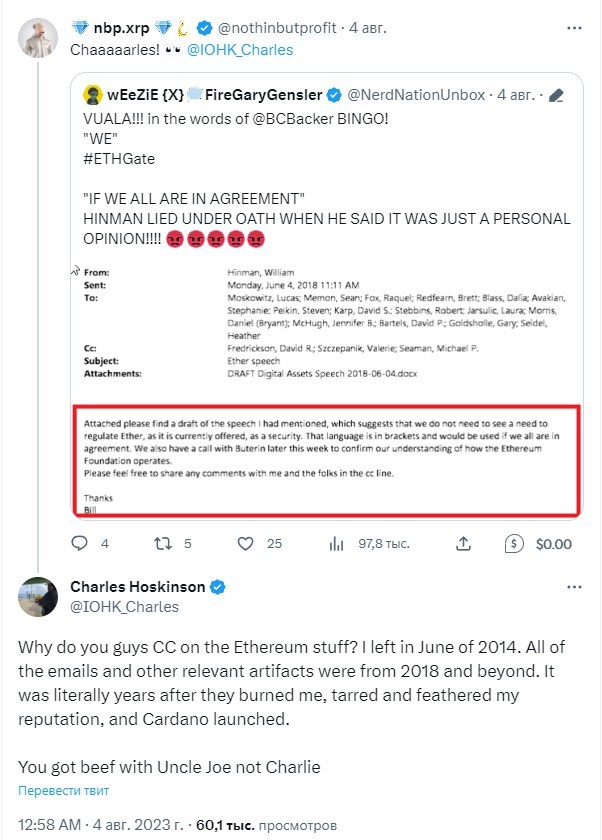Click the retweet icon
The height and width of the screenshot is (840, 602).
(x=163, y=544)
